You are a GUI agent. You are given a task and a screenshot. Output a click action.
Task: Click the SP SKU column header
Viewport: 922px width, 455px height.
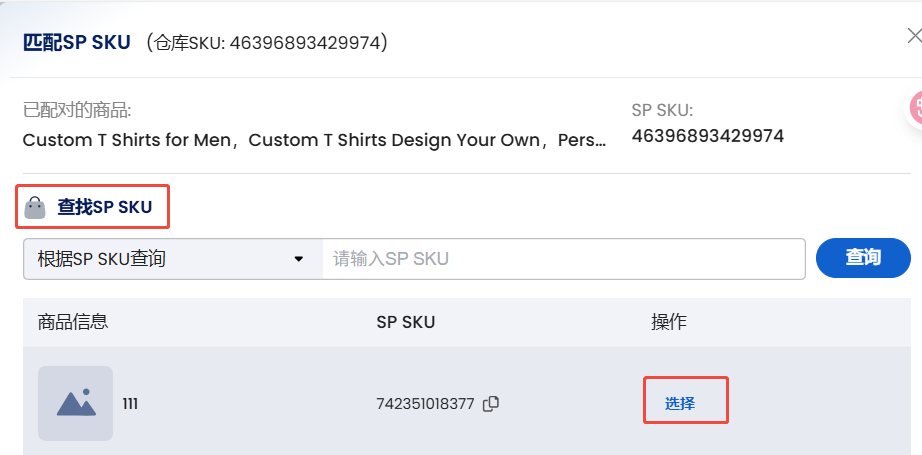tap(405, 322)
